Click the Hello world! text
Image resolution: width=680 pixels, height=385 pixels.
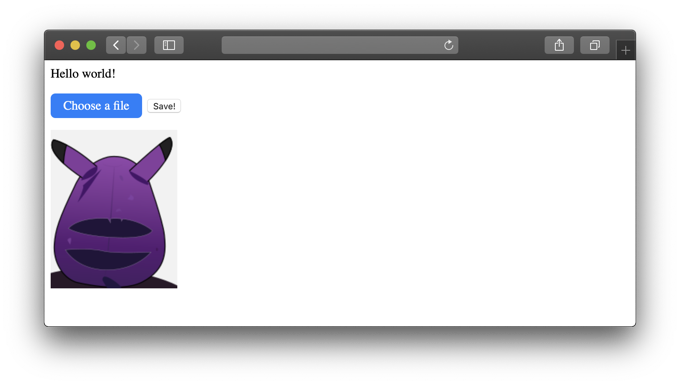83,74
